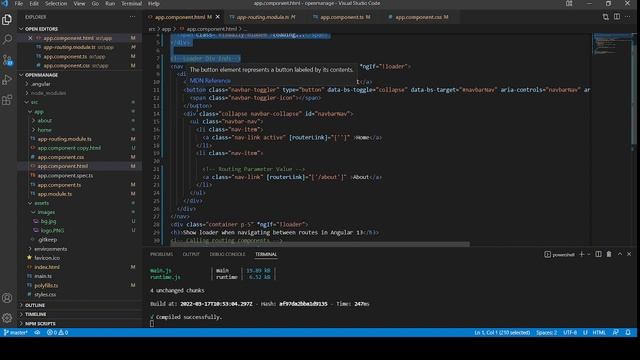
Task: Switch to the Output panel tab
Action: [x=191, y=254]
